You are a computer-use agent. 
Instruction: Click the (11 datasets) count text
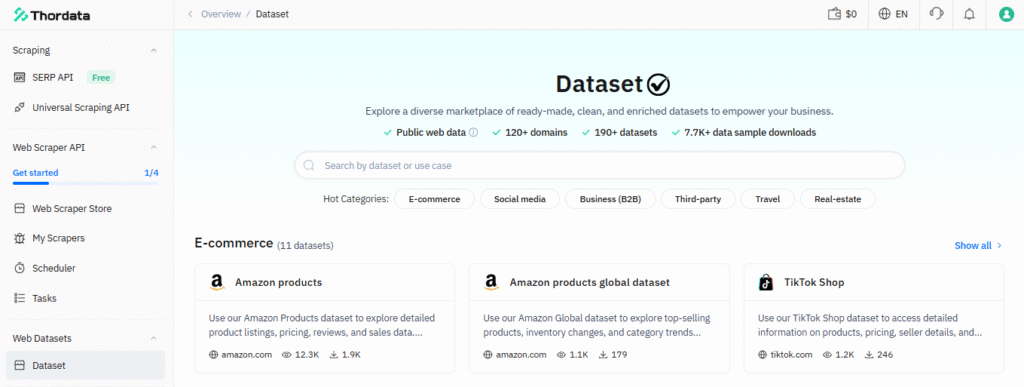click(x=306, y=246)
